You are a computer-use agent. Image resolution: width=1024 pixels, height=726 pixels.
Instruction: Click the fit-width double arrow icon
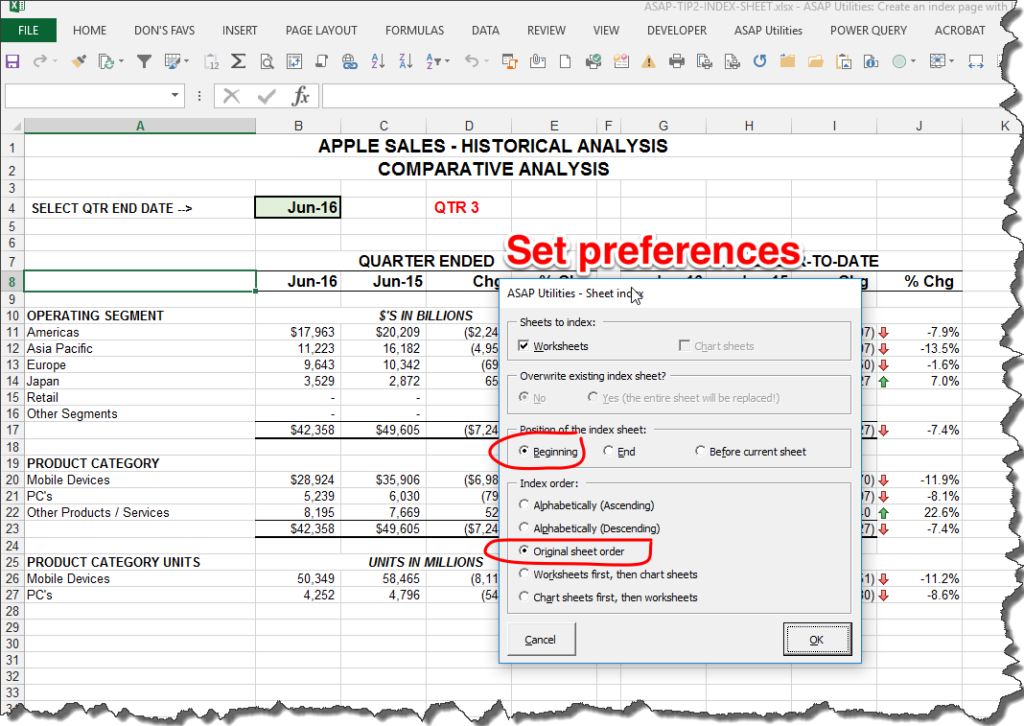click(976, 61)
